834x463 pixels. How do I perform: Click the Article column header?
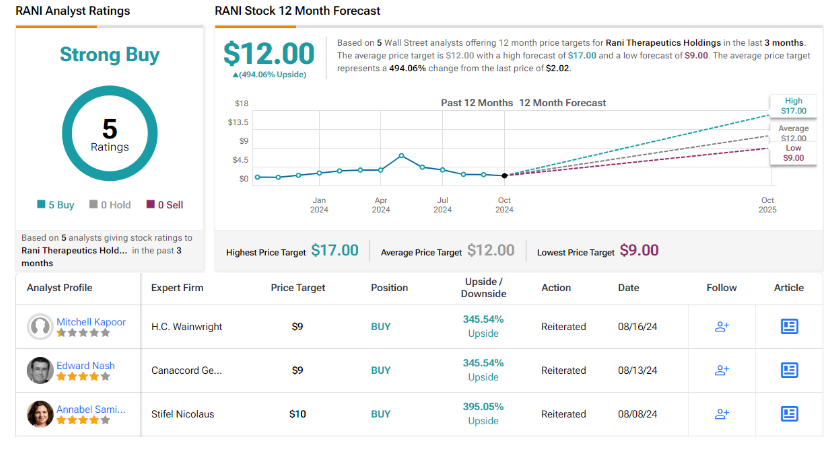pos(789,287)
